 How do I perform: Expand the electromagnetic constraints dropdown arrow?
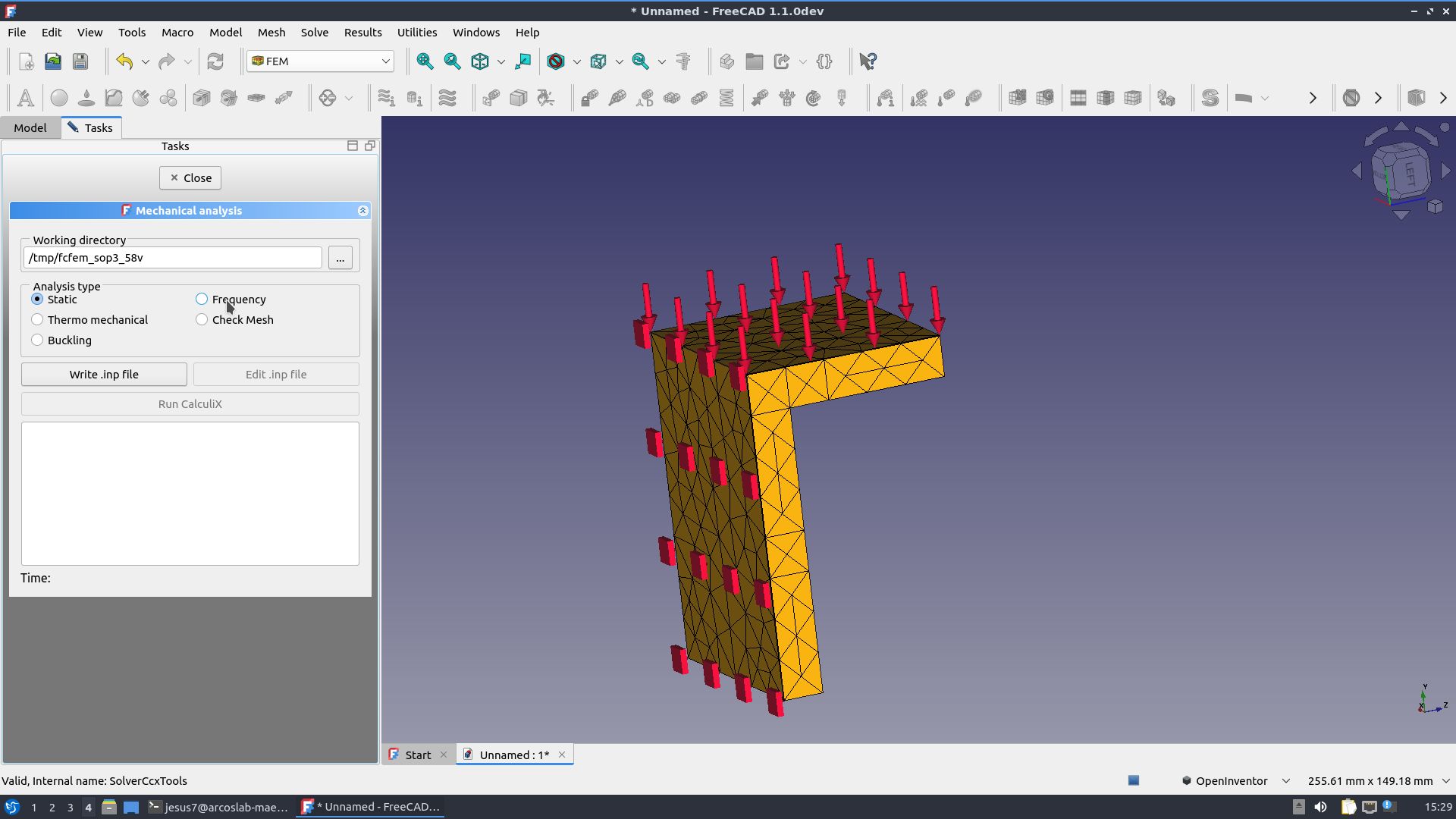pyautogui.click(x=349, y=98)
